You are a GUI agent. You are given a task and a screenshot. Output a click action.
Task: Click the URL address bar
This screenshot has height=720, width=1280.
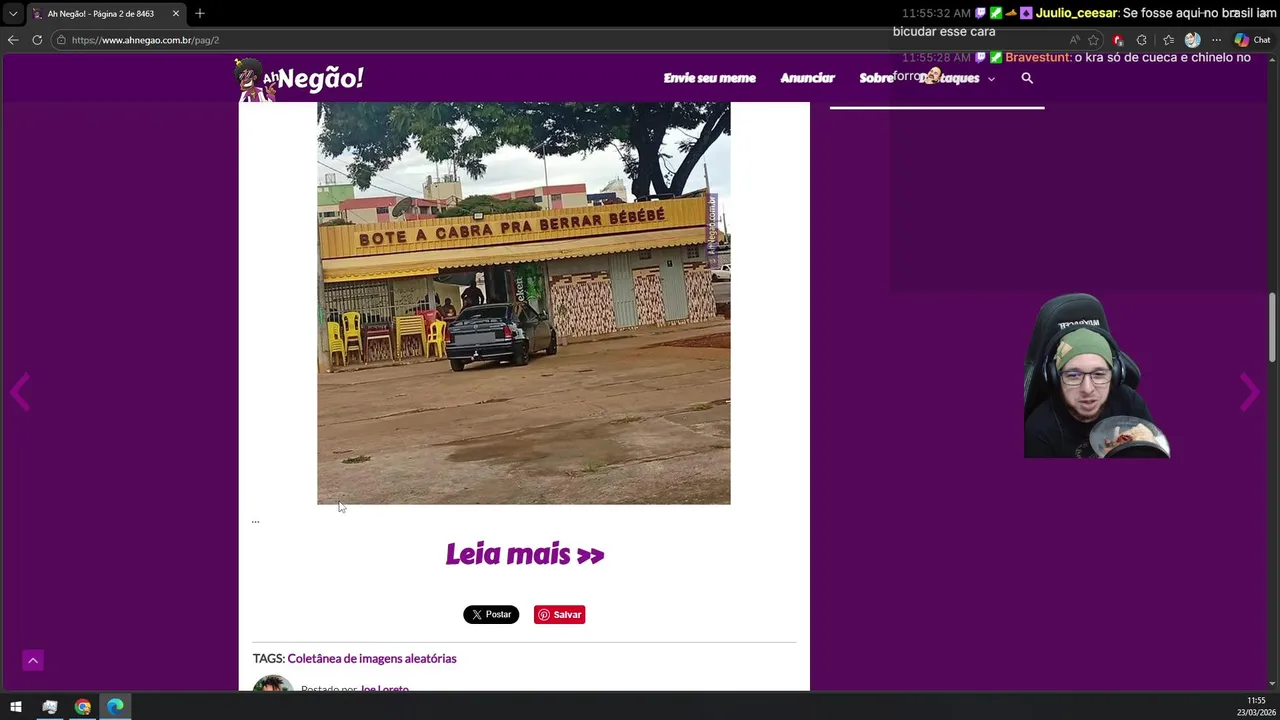[560, 40]
